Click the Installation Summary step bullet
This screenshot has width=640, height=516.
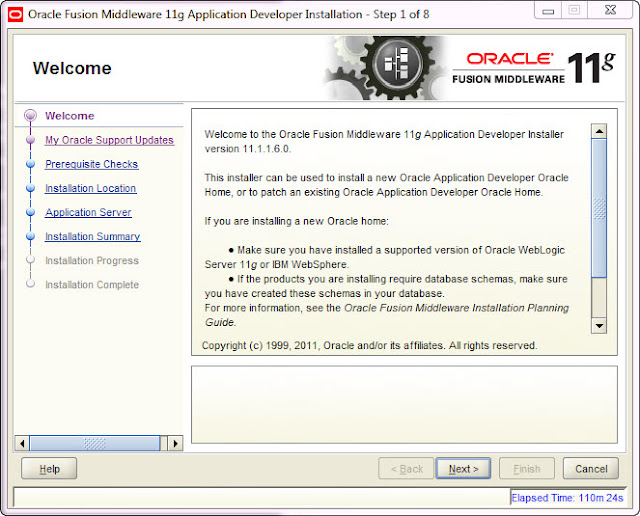tap(30, 236)
